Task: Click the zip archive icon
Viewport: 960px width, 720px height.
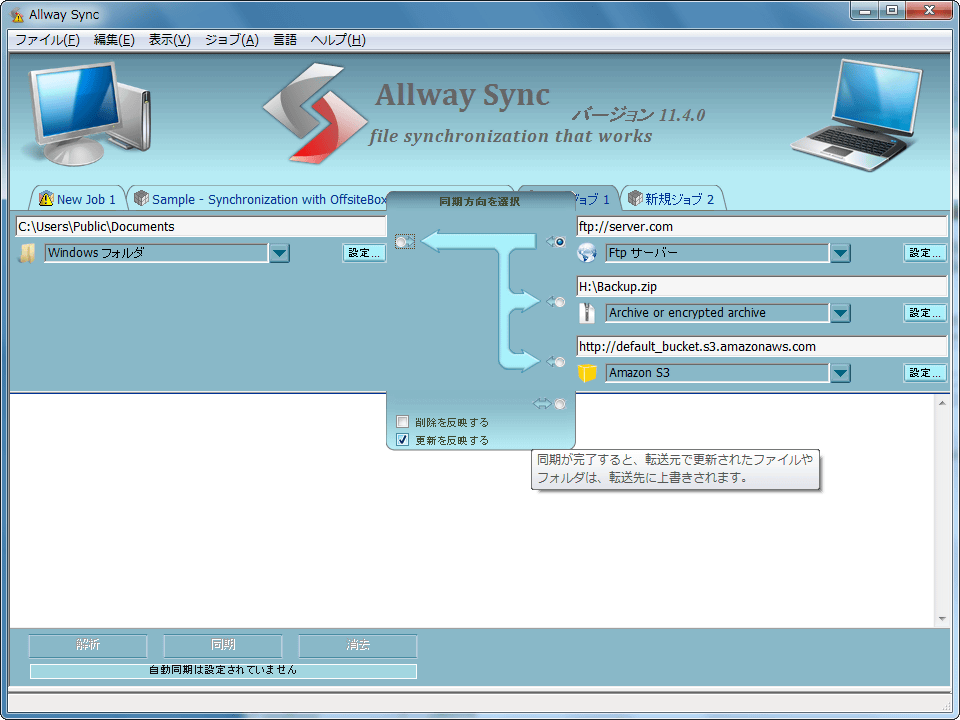Action: pyautogui.click(x=587, y=313)
